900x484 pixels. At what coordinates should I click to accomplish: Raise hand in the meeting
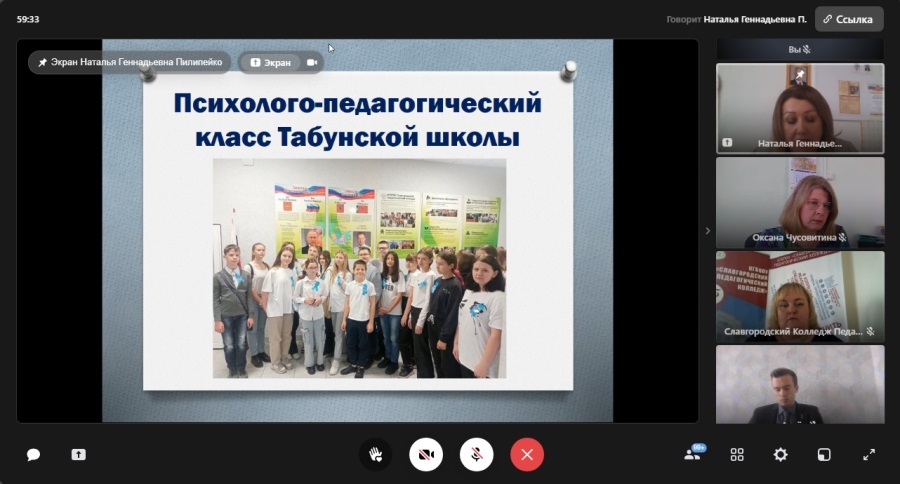click(375, 454)
